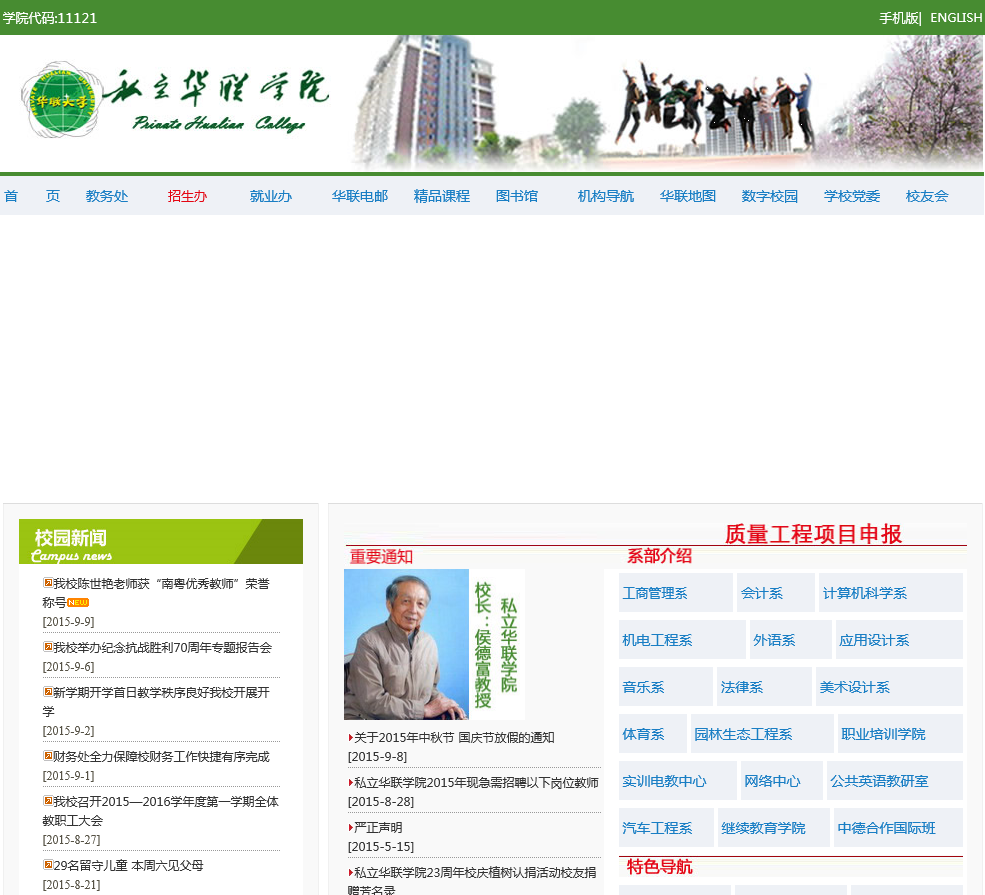The image size is (985, 895).
Task: Open 教务处 in the navigation bar
Action: pyautogui.click(x=107, y=196)
